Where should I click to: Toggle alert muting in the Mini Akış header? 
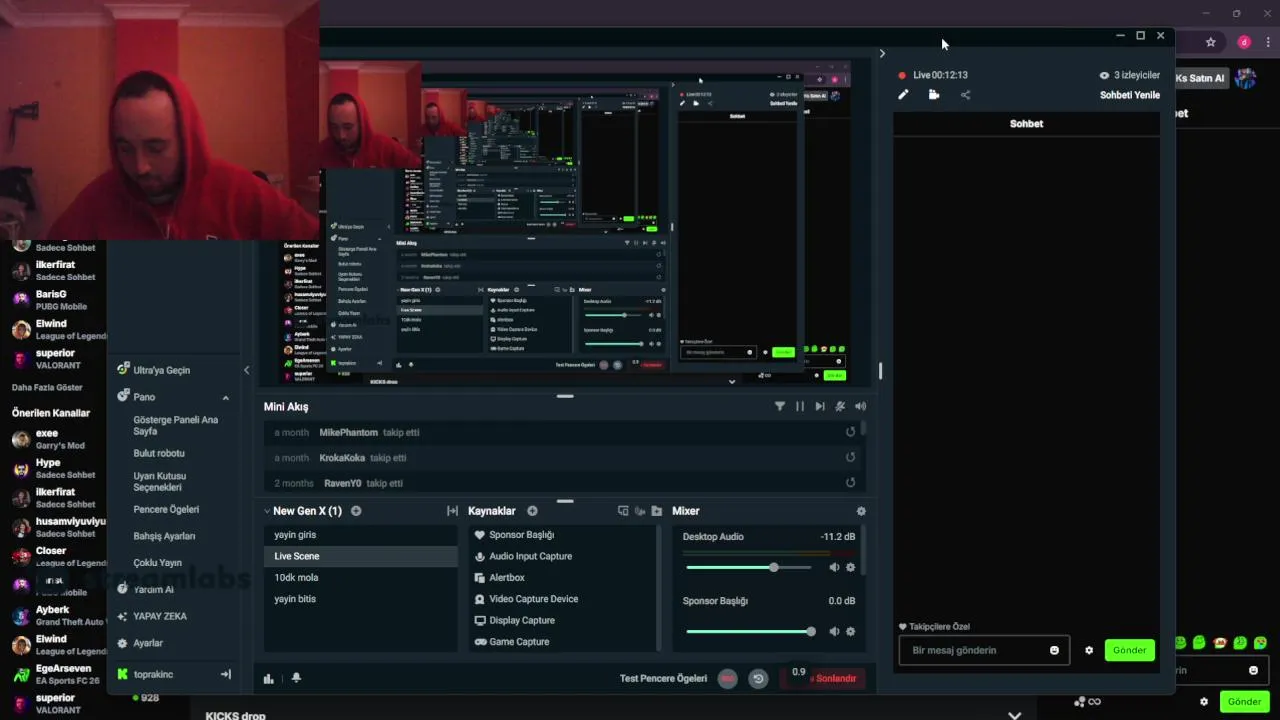[840, 406]
